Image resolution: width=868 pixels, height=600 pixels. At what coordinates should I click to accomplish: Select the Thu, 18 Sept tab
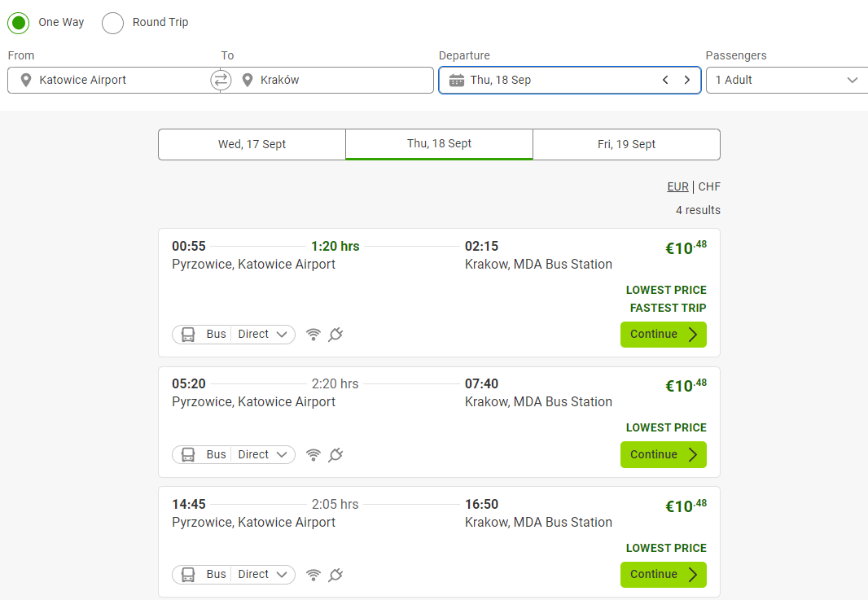tap(439, 144)
